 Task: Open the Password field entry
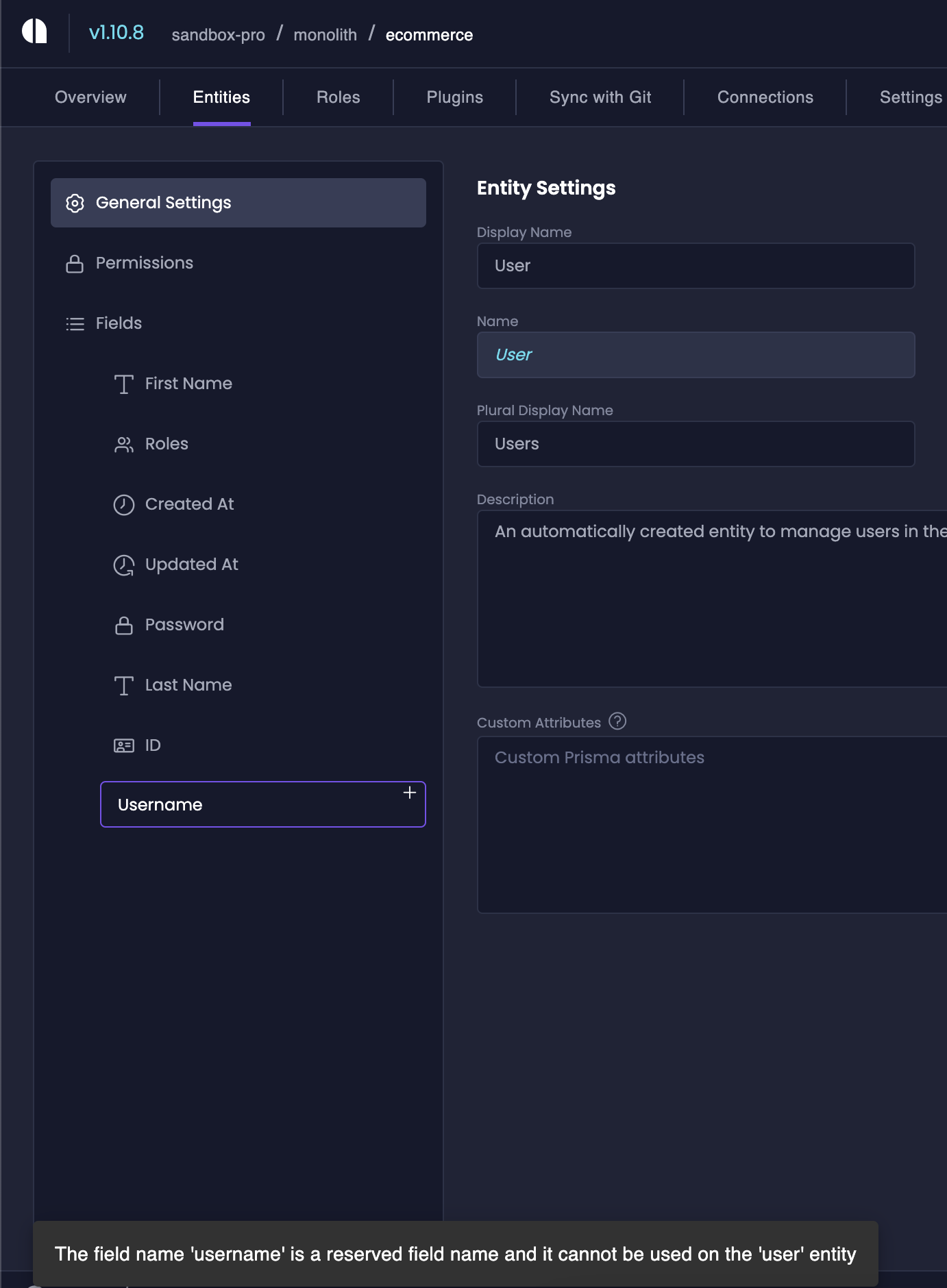(184, 625)
